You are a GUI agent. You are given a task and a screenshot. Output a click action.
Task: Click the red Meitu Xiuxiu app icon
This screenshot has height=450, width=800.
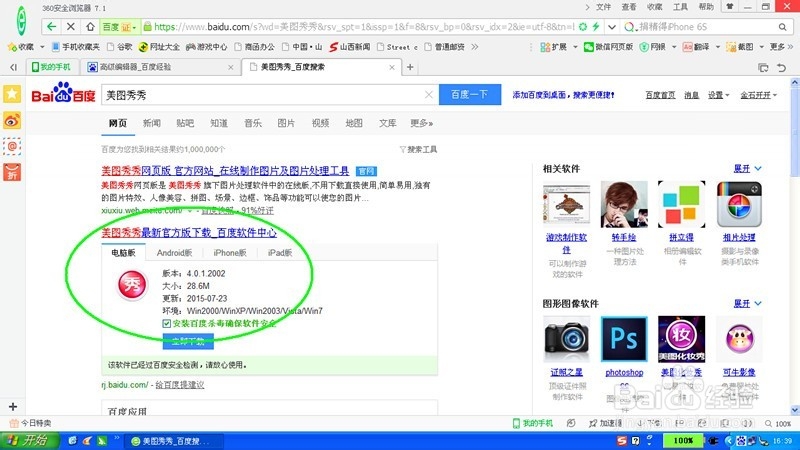click(132, 285)
